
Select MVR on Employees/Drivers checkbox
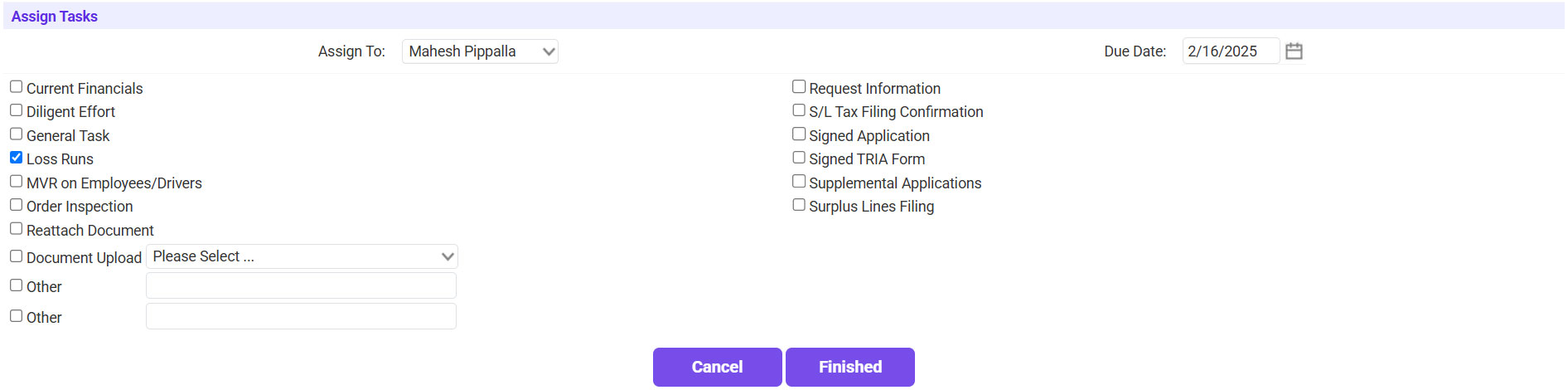pyautogui.click(x=17, y=182)
